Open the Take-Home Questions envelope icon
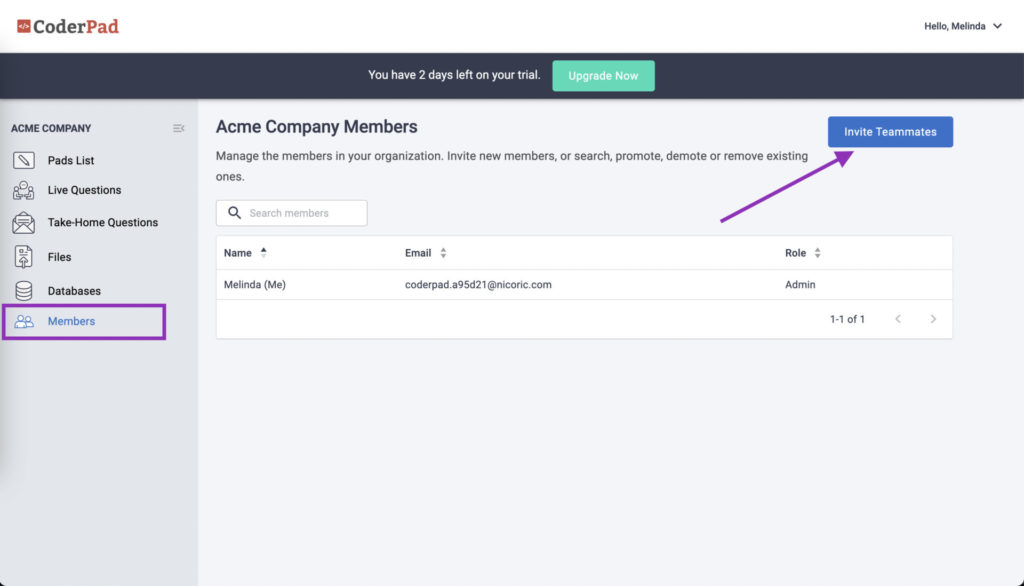 (x=24, y=223)
